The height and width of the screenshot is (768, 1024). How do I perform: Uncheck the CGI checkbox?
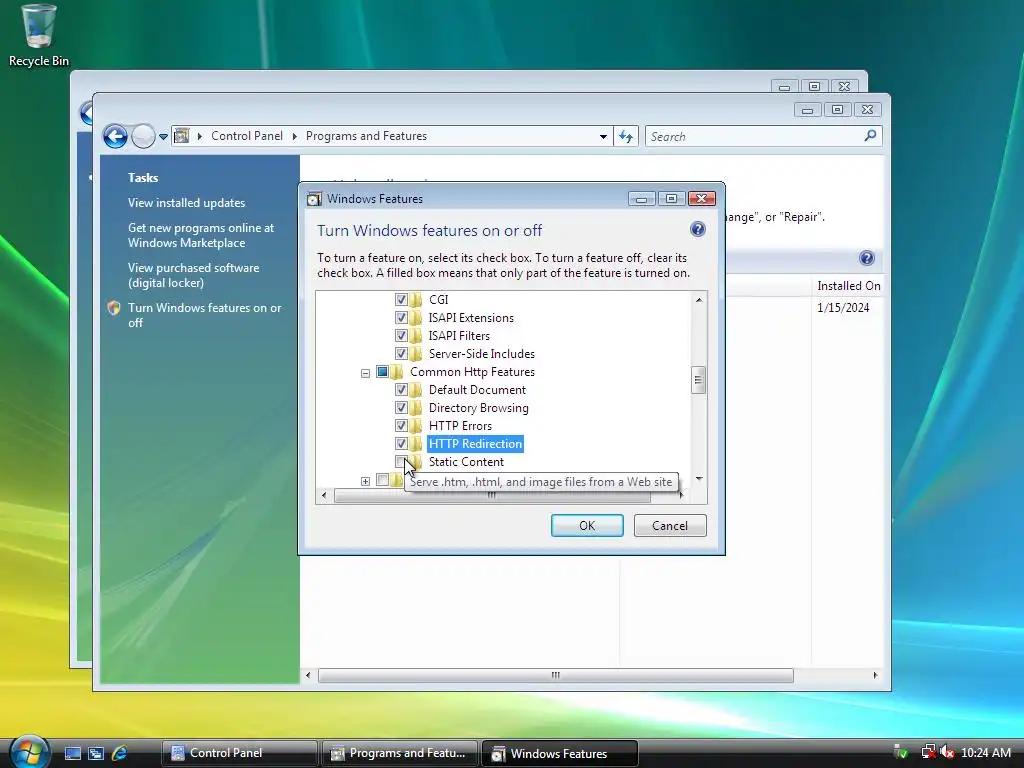pyautogui.click(x=401, y=300)
